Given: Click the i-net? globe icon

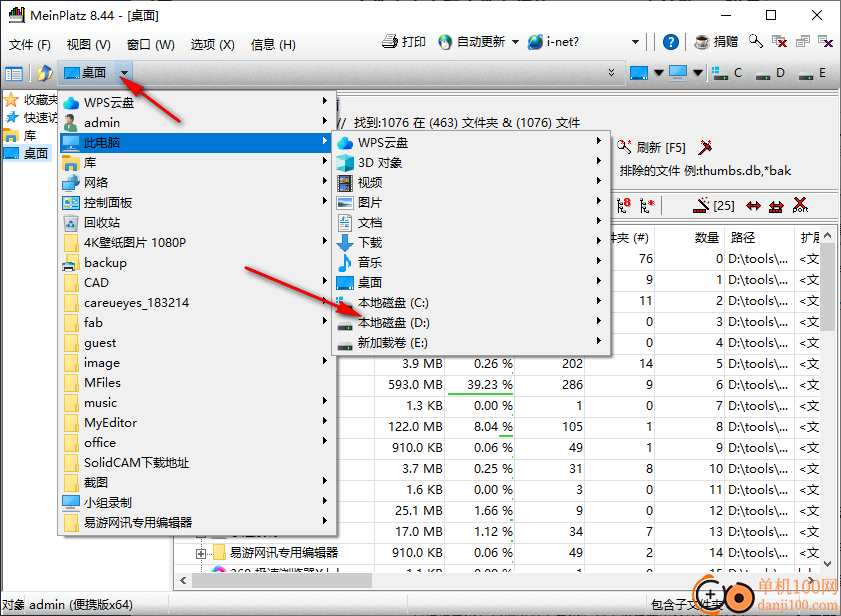Looking at the screenshot, I should coord(535,42).
